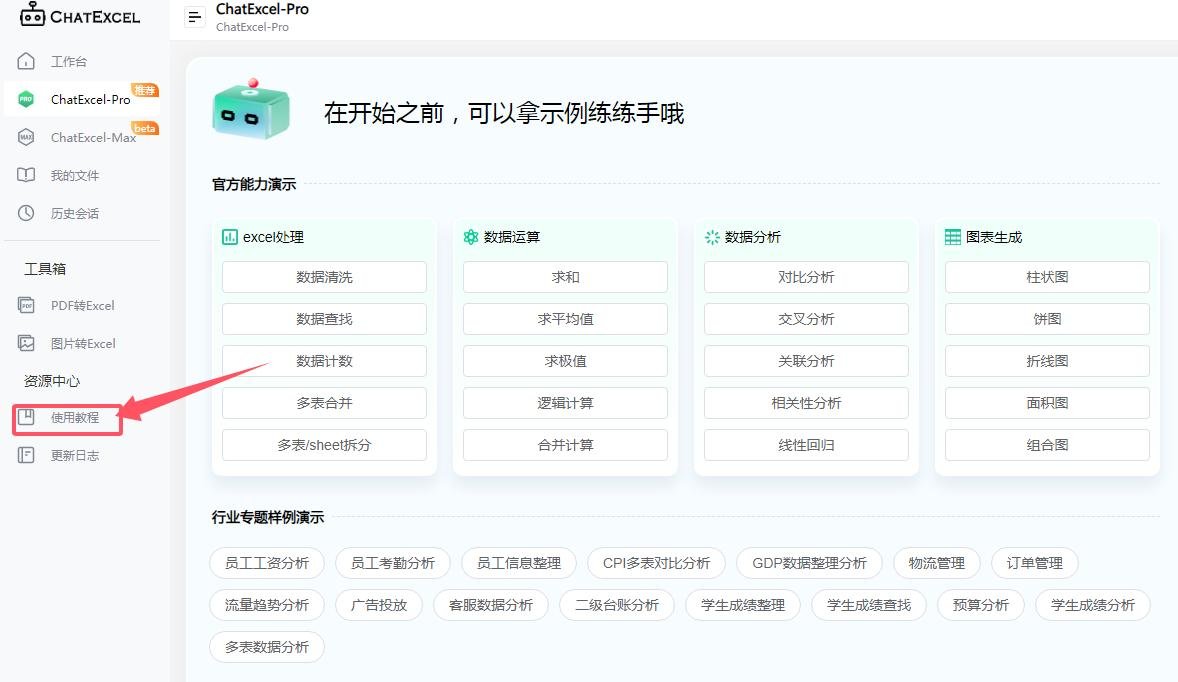Click the 柱状图 chart example
Viewport: 1178px width, 682px height.
(1047, 277)
